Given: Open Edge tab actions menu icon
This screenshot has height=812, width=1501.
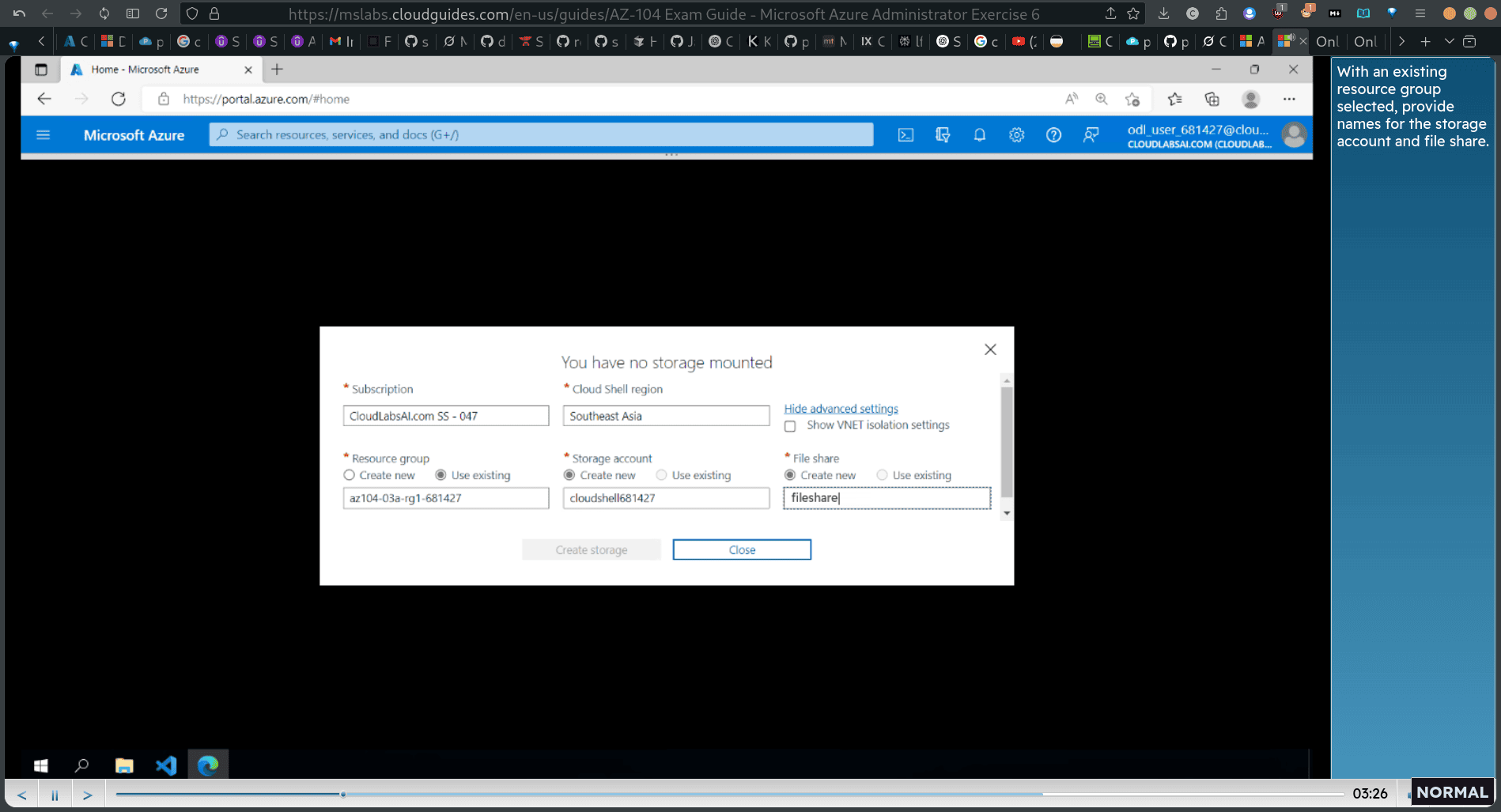Looking at the screenshot, I should tap(41, 70).
